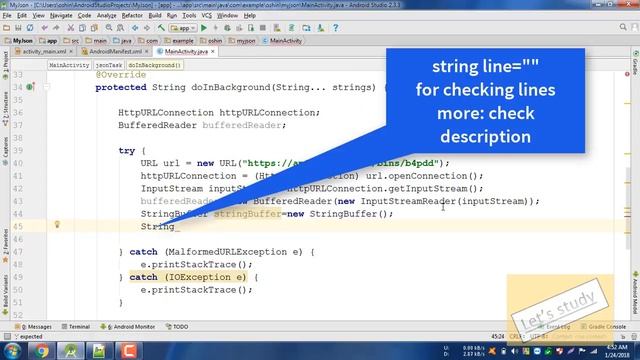Open the Project side tool window
Image resolution: width=640 pixels, height=360 pixels.
coord(5,65)
